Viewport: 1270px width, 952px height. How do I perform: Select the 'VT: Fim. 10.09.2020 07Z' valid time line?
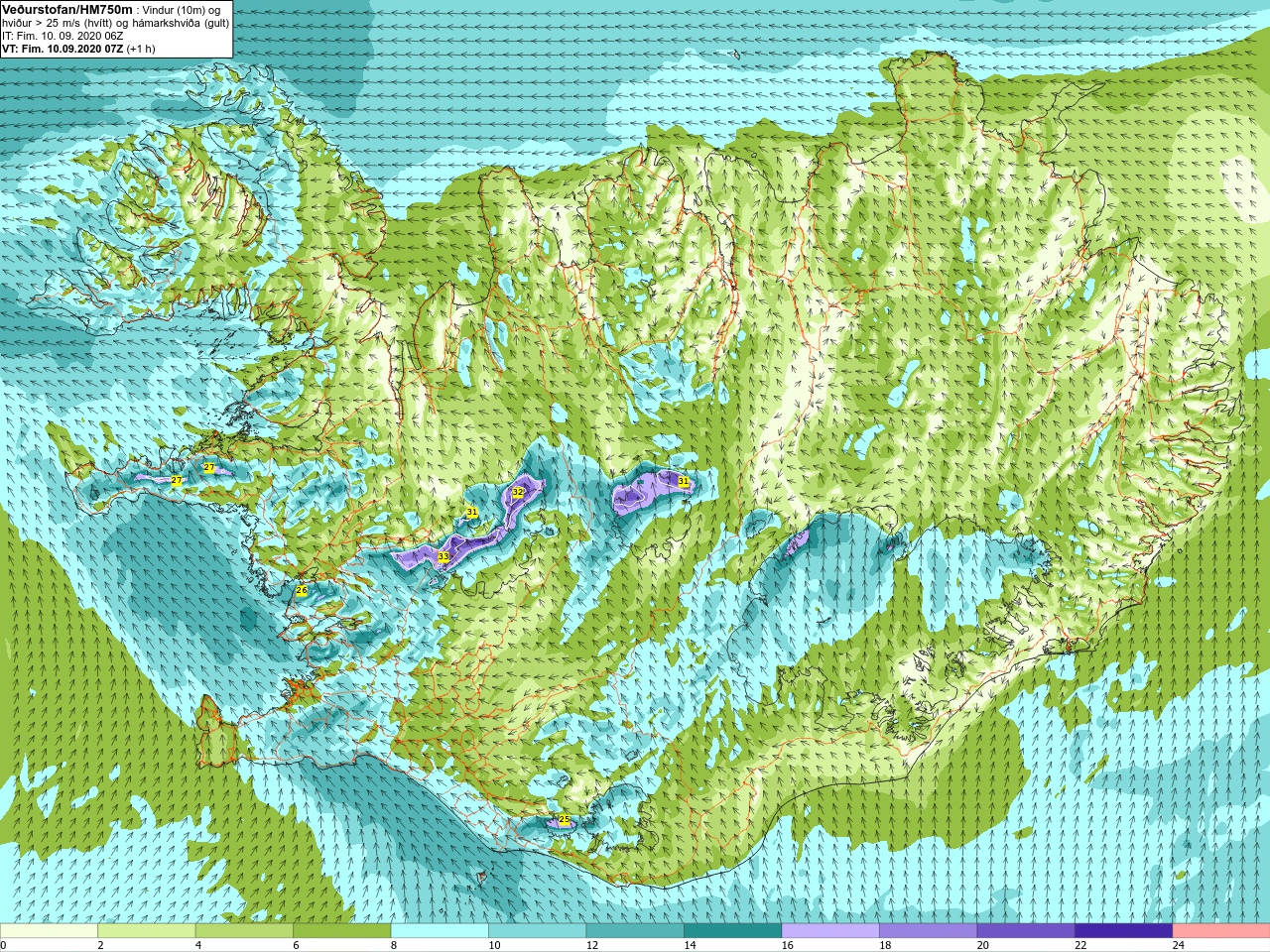pos(63,49)
